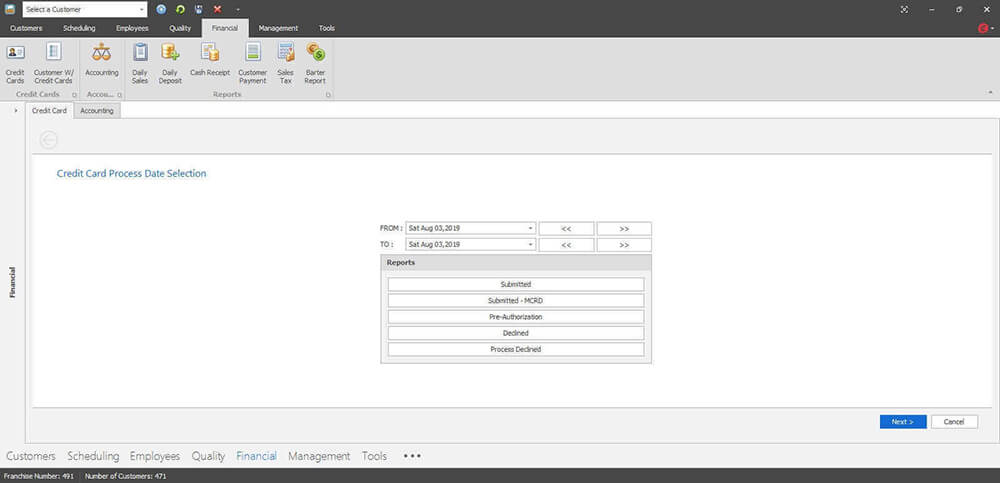1000x483 pixels.
Task: Click the Accounting scales icon
Action: [x=101, y=60]
